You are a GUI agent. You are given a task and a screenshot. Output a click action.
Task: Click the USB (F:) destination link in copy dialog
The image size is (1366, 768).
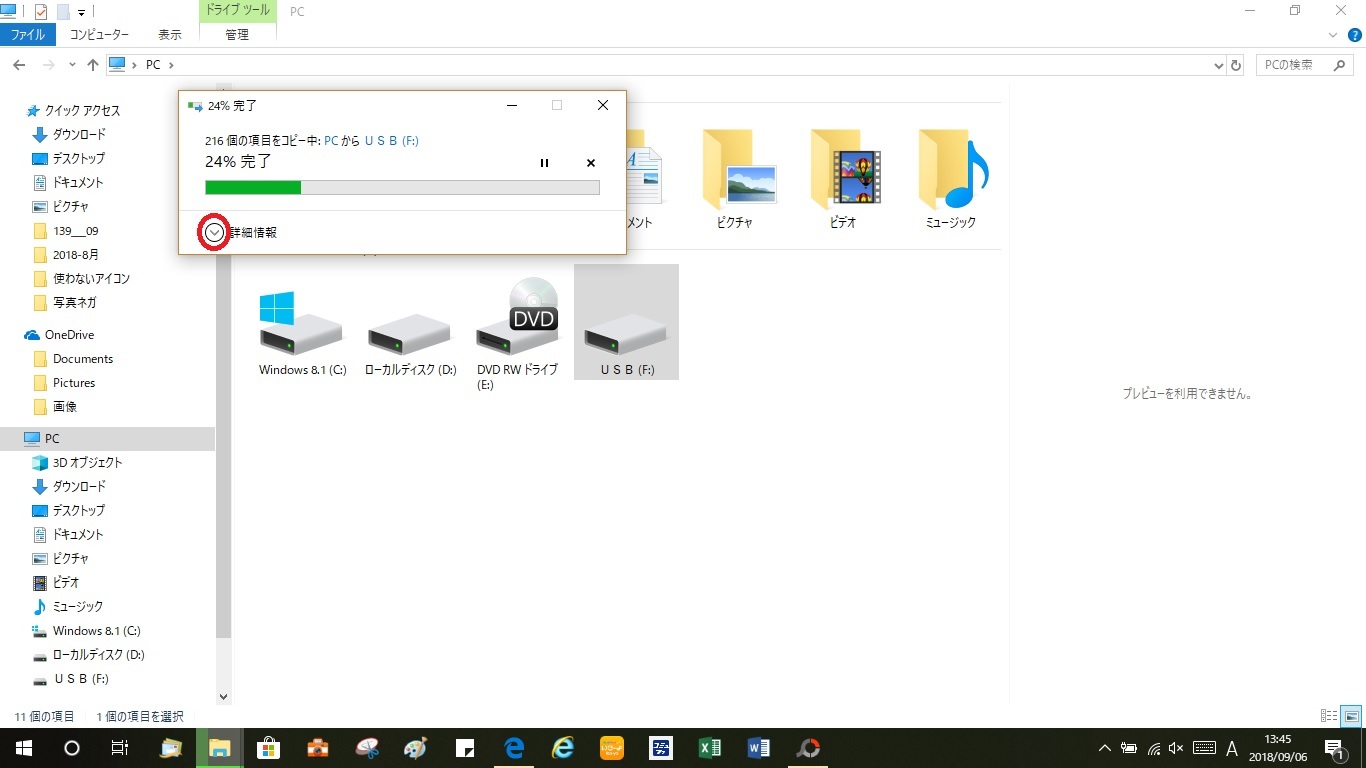click(x=392, y=141)
